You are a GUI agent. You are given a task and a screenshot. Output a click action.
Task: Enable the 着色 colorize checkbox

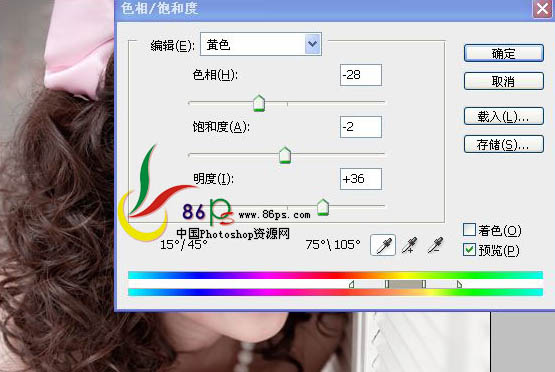(x=469, y=230)
